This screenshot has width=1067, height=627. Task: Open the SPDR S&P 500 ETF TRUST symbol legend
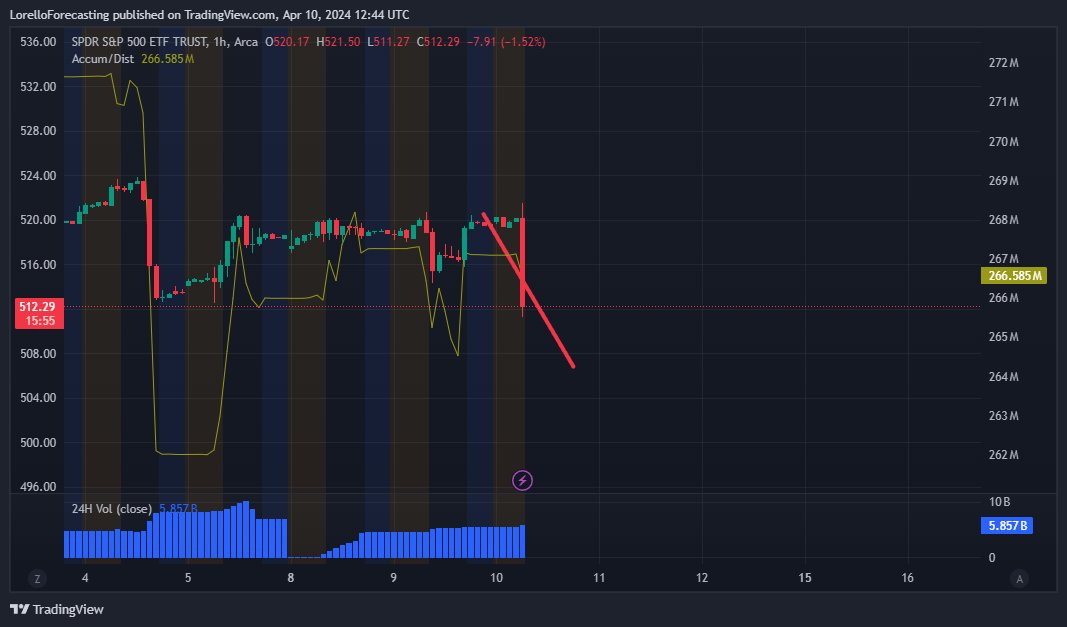click(165, 42)
